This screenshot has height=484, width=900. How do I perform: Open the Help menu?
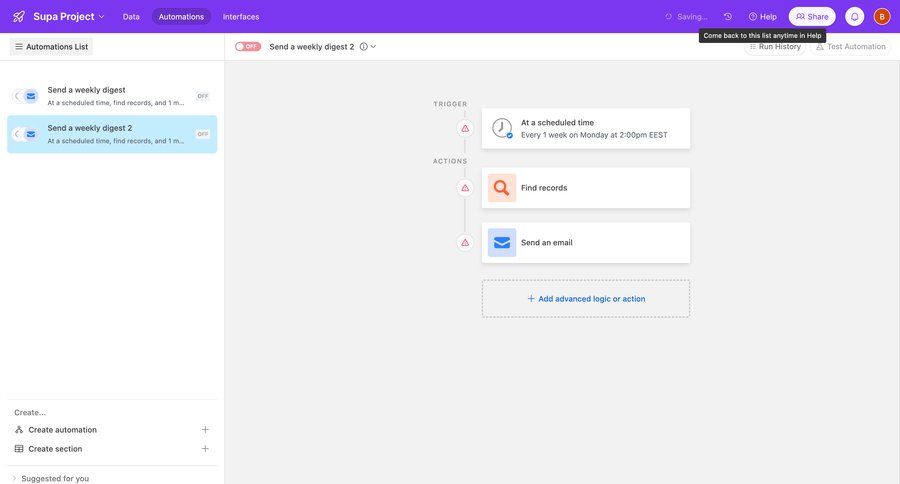pos(762,17)
